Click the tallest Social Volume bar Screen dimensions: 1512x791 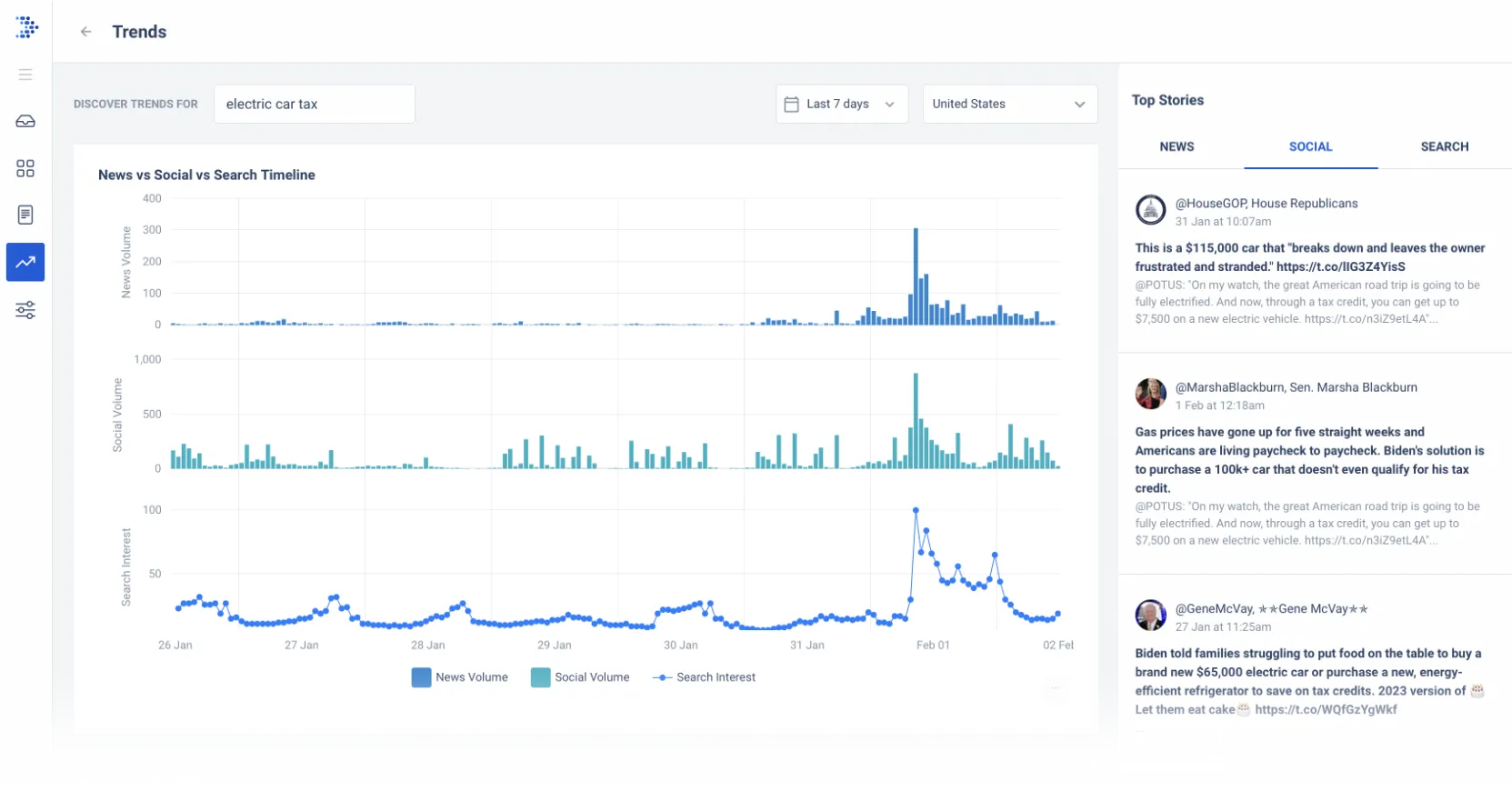(x=916, y=421)
